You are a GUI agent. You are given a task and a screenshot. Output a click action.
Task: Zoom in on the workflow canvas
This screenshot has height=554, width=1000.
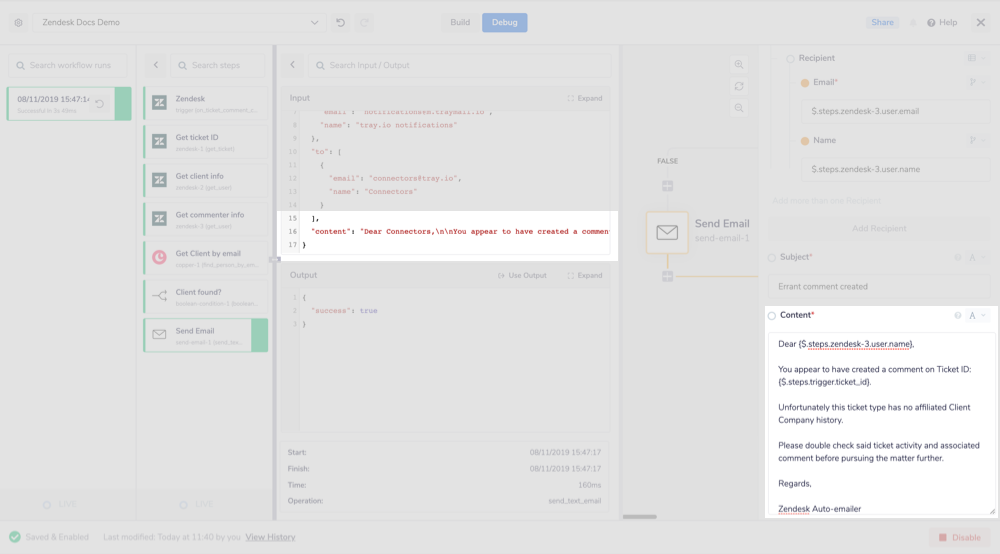click(x=739, y=64)
